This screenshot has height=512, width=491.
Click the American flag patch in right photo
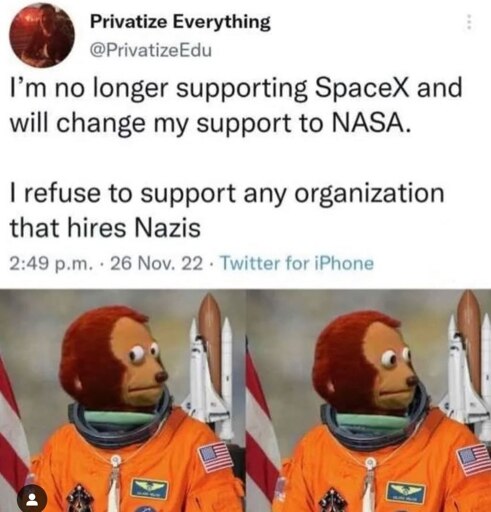point(473,459)
